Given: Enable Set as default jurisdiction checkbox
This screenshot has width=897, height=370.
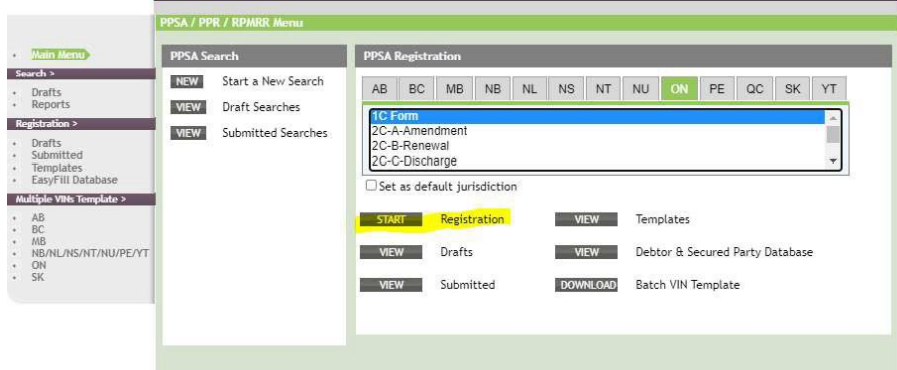Looking at the screenshot, I should click(x=371, y=186).
